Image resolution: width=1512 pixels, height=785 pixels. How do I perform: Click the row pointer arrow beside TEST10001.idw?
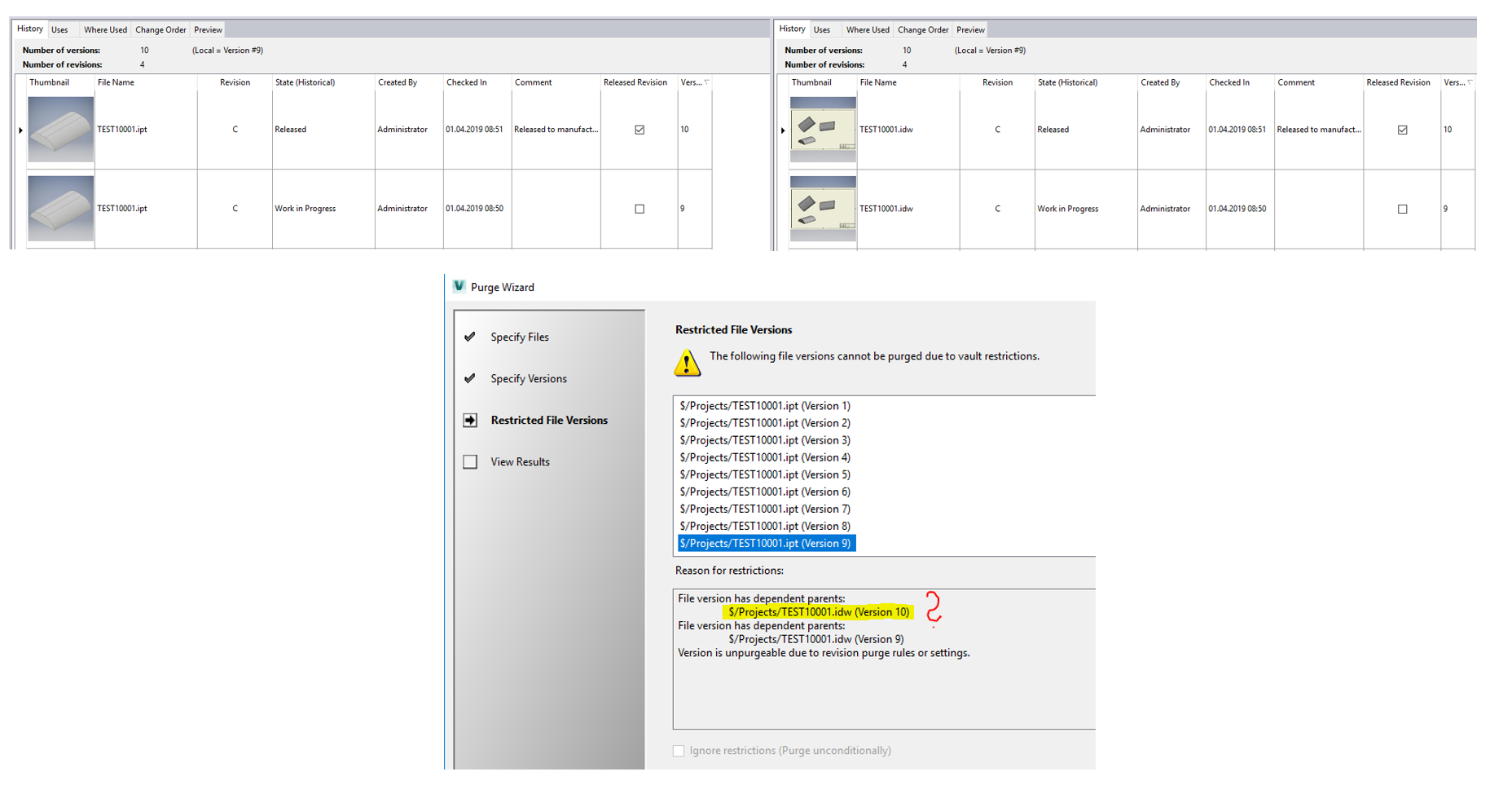point(781,129)
